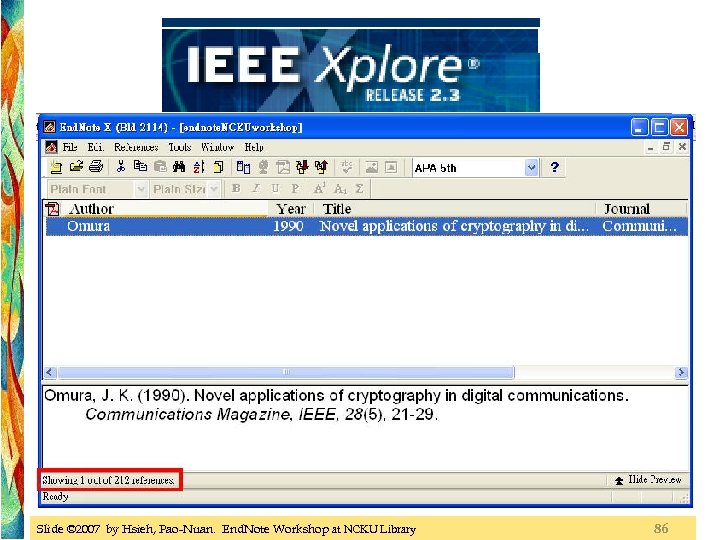Click the New Reference icon
This screenshot has height=540, width=720.
(x=219, y=167)
